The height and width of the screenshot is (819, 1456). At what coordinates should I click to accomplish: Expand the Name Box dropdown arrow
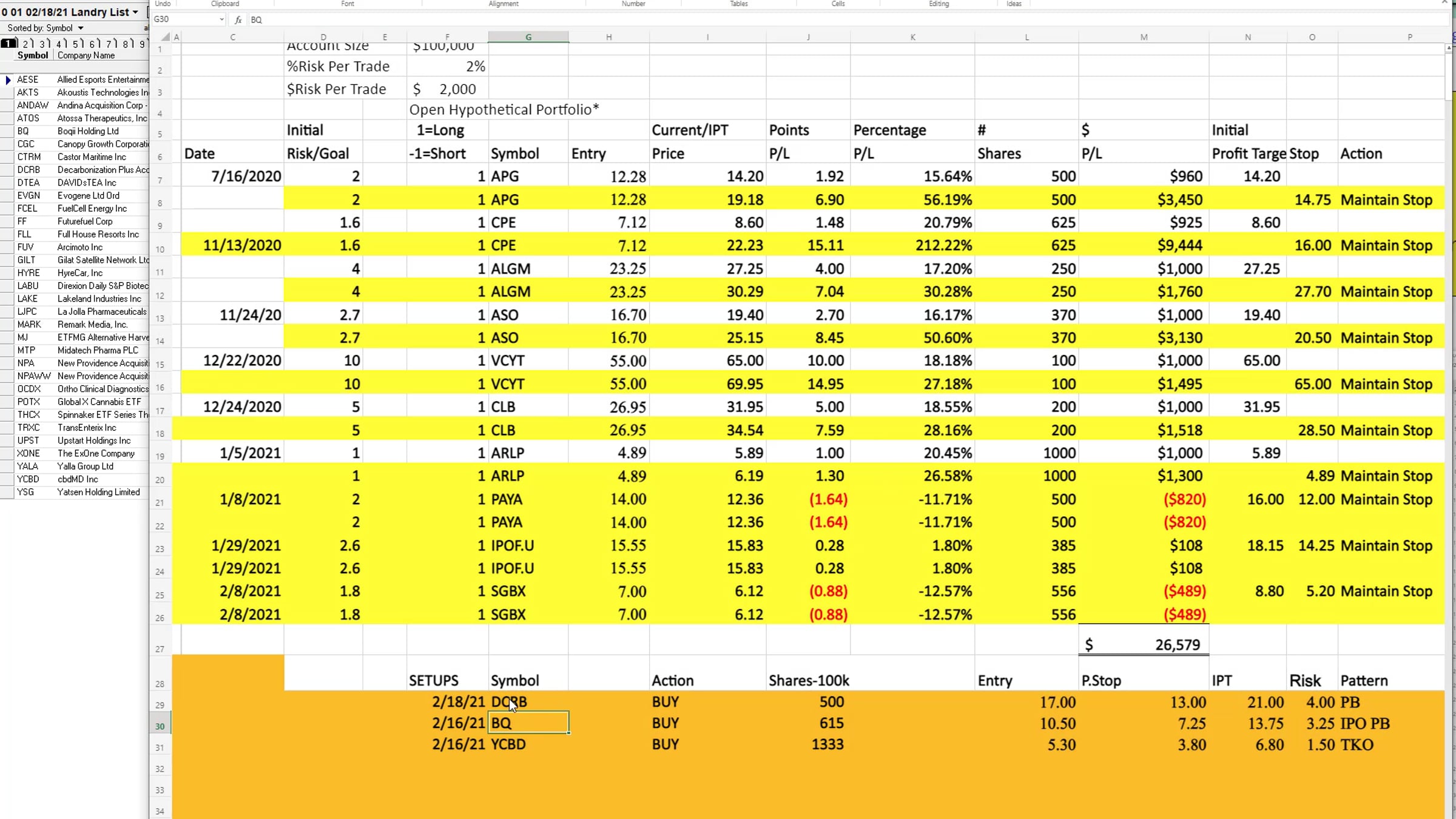[x=221, y=19]
